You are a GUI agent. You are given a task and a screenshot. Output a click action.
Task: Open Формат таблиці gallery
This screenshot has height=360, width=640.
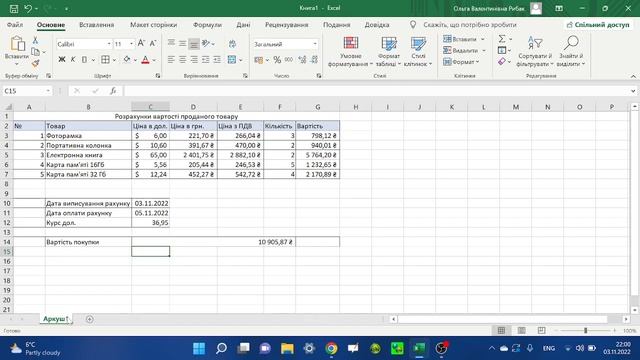click(x=389, y=51)
